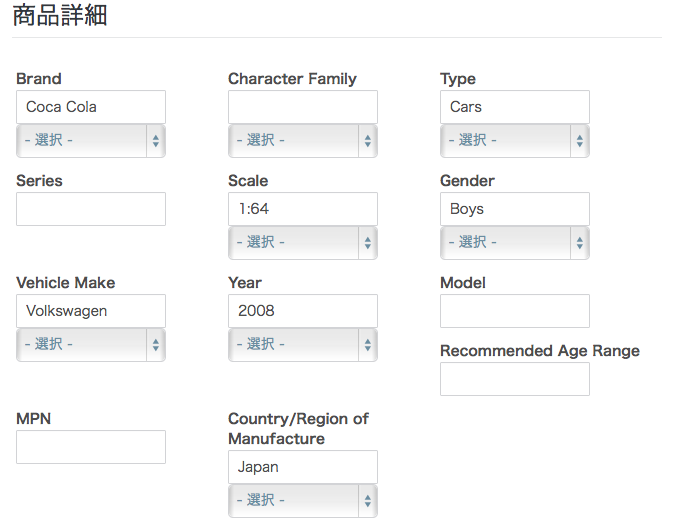Viewport: 680px width, 522px height.
Task: Open the Country/Region of Manufacture dropdown
Action: 303,501
